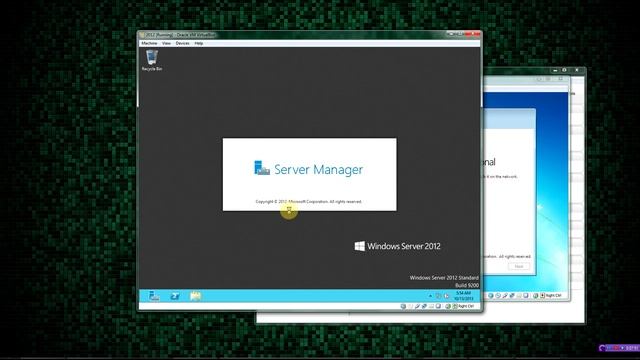
Task: Click Right Ctrl host key in back VM
Action: point(553,296)
